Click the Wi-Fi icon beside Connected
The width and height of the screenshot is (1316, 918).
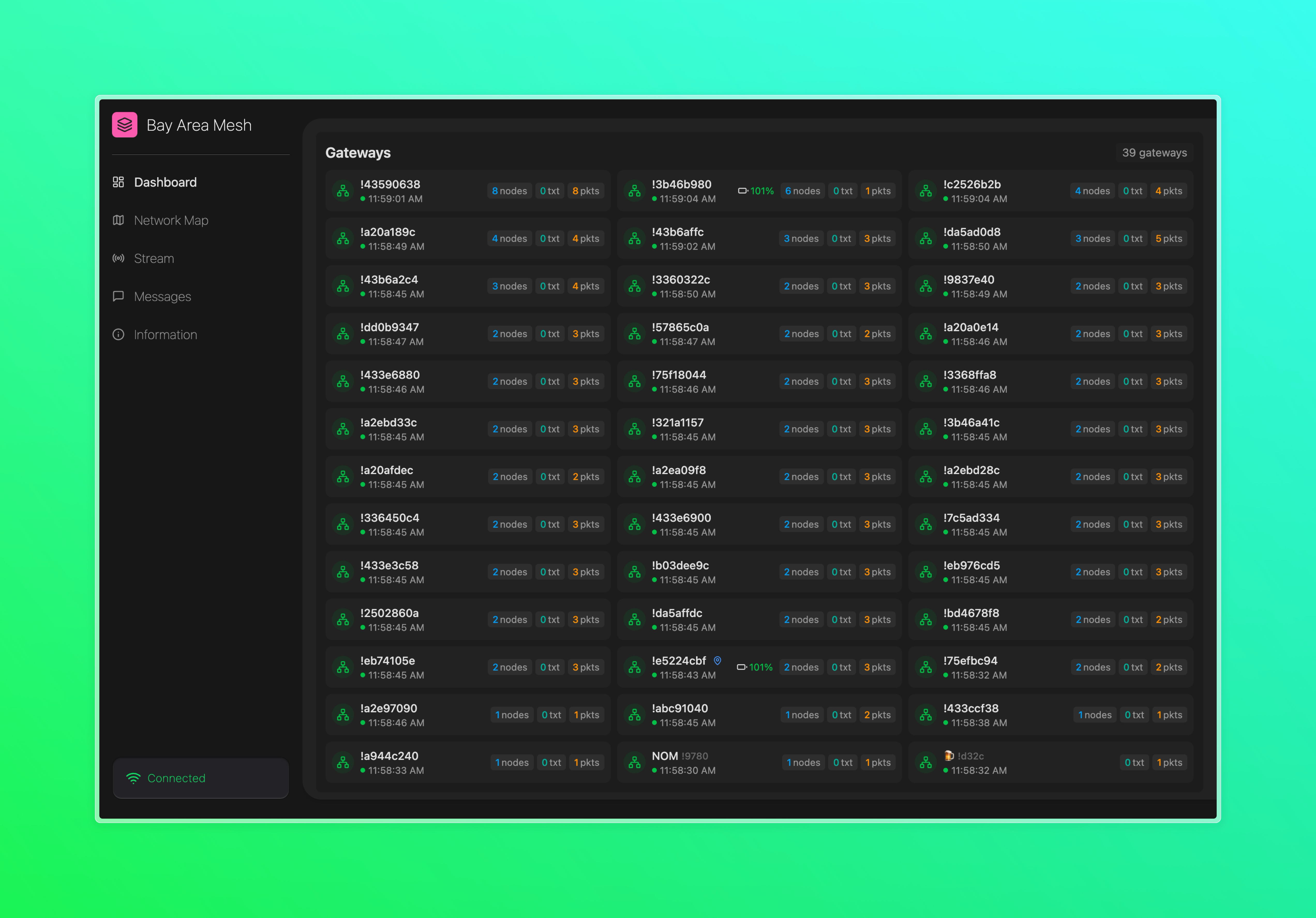pyautogui.click(x=133, y=778)
